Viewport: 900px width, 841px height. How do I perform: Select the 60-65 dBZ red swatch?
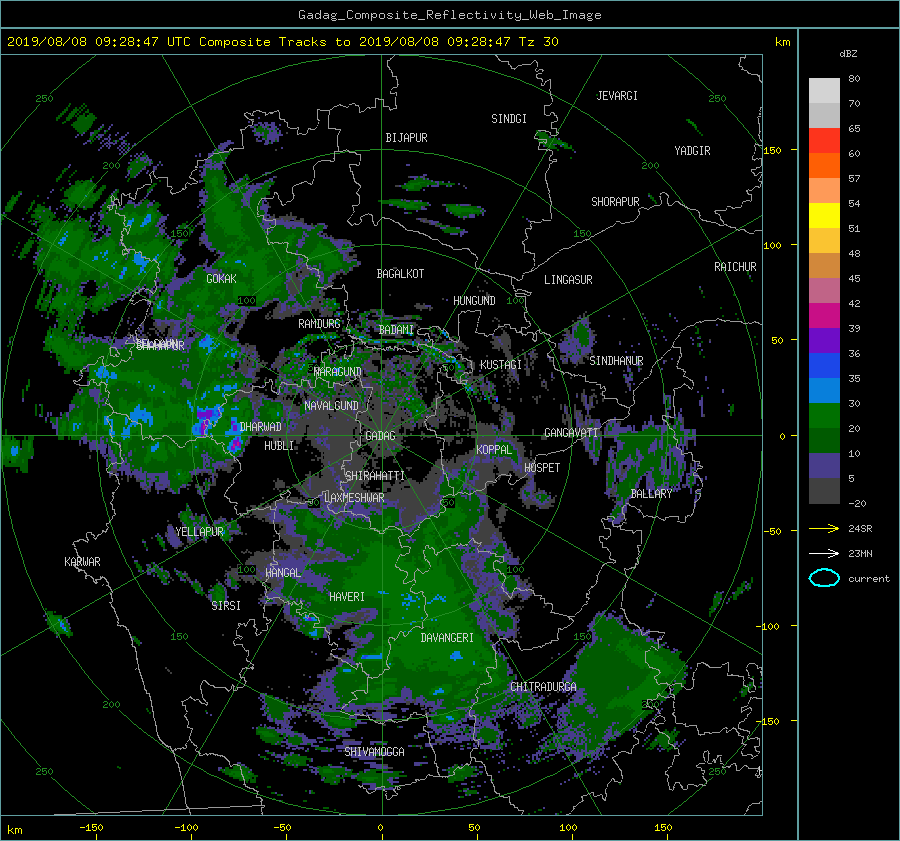point(824,141)
